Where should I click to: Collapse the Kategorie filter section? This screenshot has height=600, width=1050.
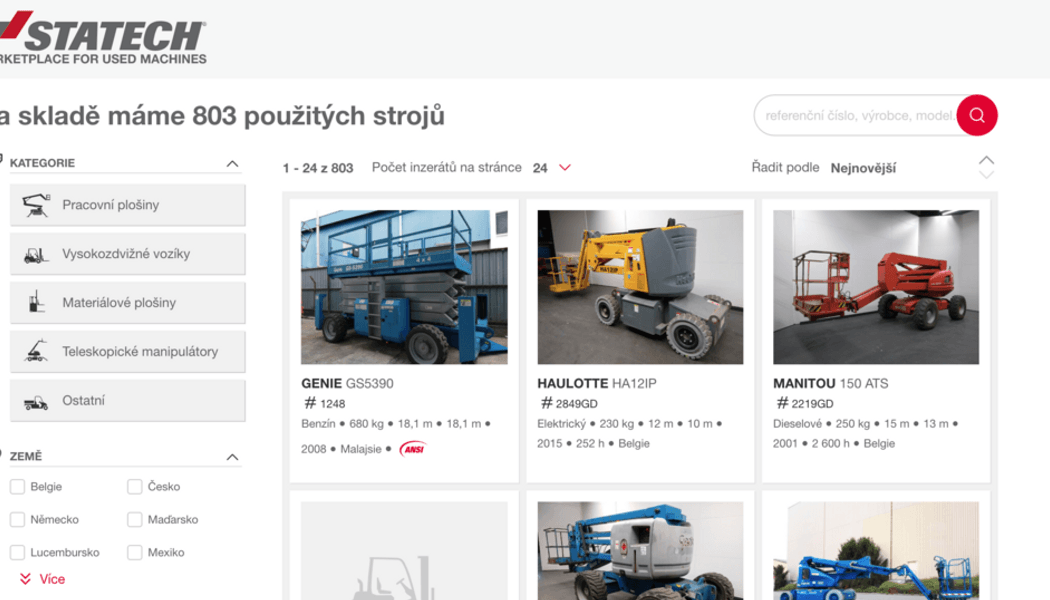point(232,164)
